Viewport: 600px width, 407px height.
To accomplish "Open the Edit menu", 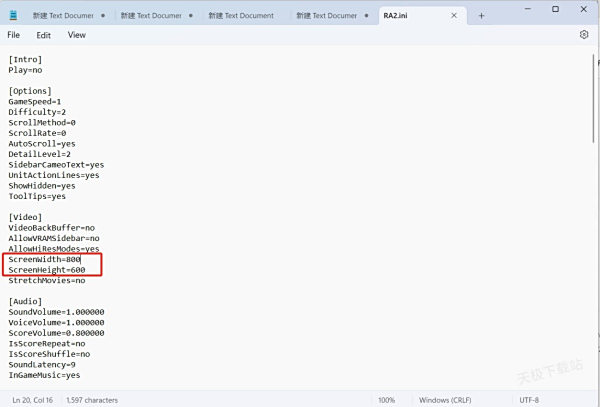I will [44, 35].
